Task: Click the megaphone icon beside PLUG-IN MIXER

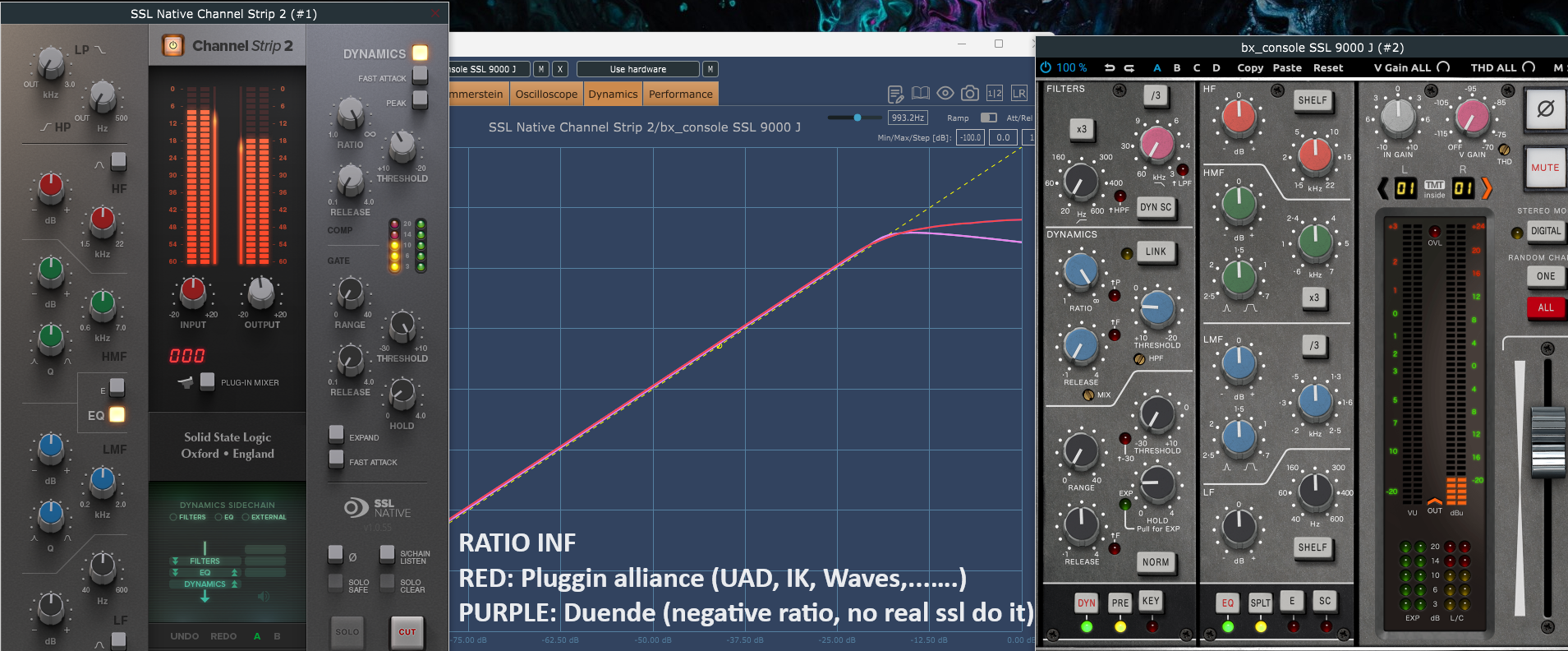Action: (186, 381)
